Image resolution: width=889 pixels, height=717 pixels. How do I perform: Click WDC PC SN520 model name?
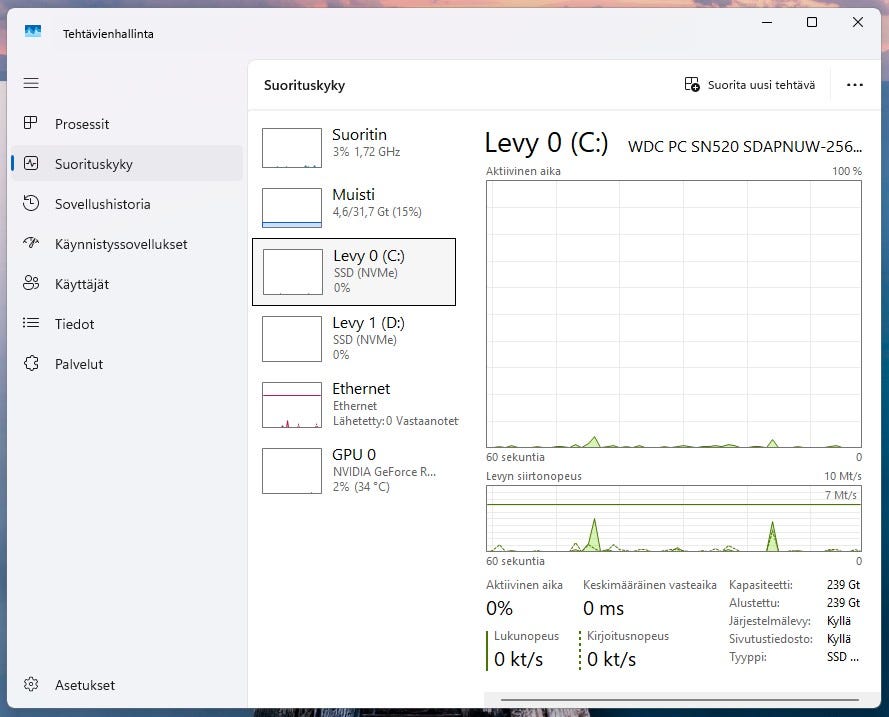745,147
